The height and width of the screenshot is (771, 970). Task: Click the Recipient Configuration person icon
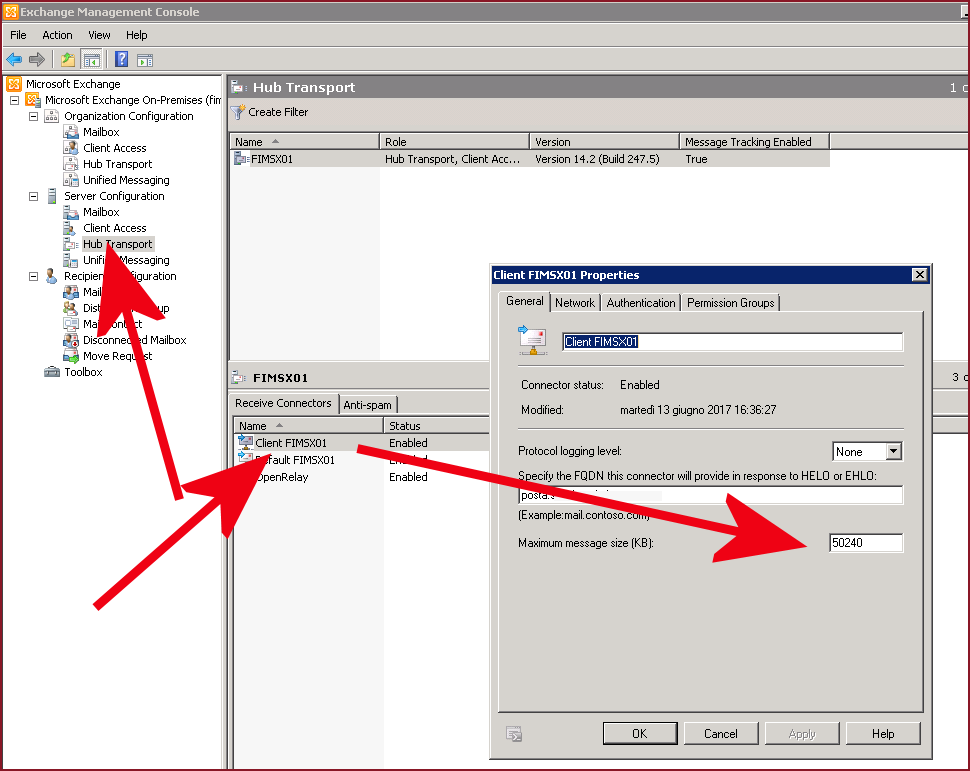point(51,276)
